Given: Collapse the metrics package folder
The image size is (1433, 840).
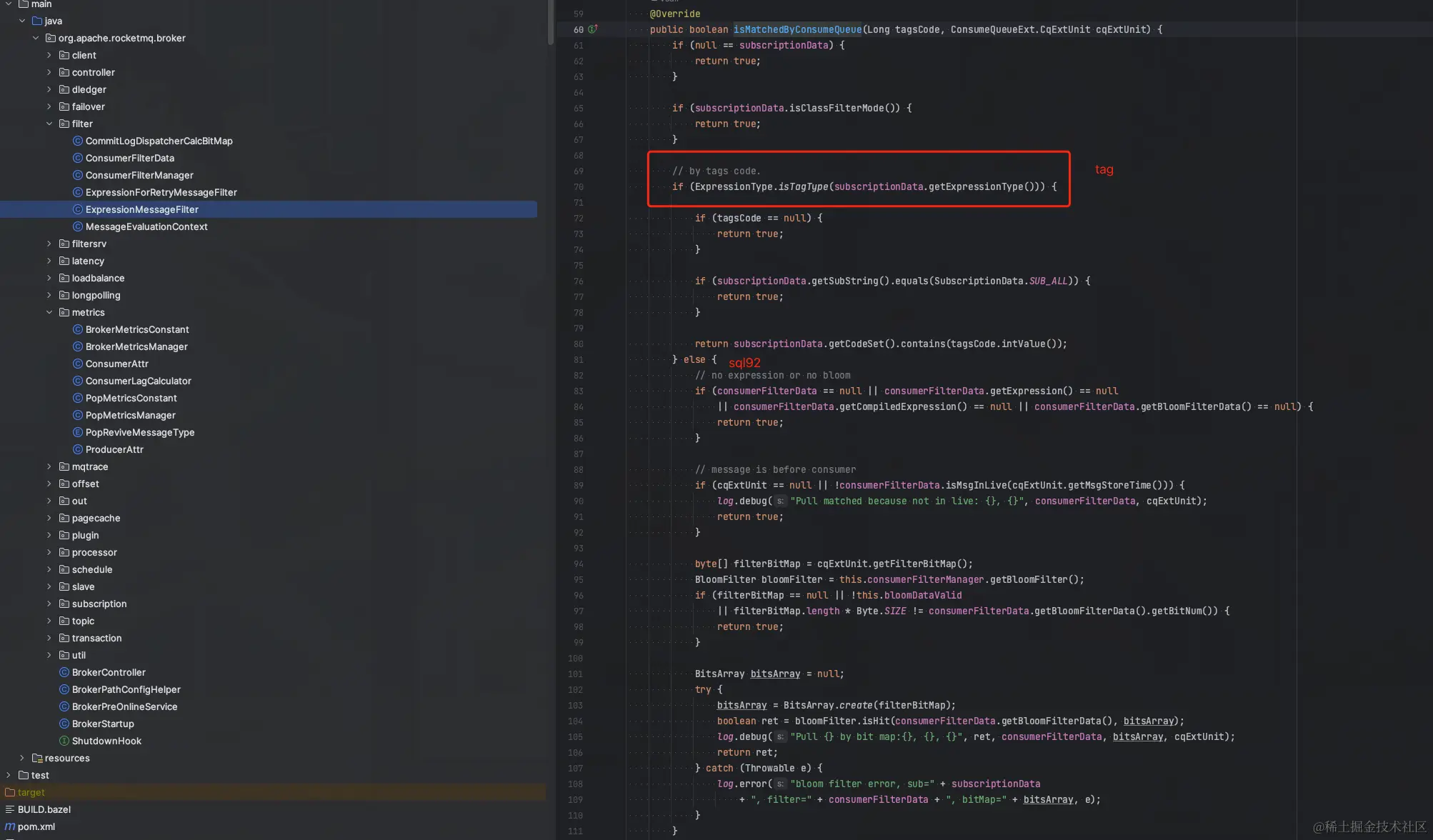Looking at the screenshot, I should [x=49, y=312].
